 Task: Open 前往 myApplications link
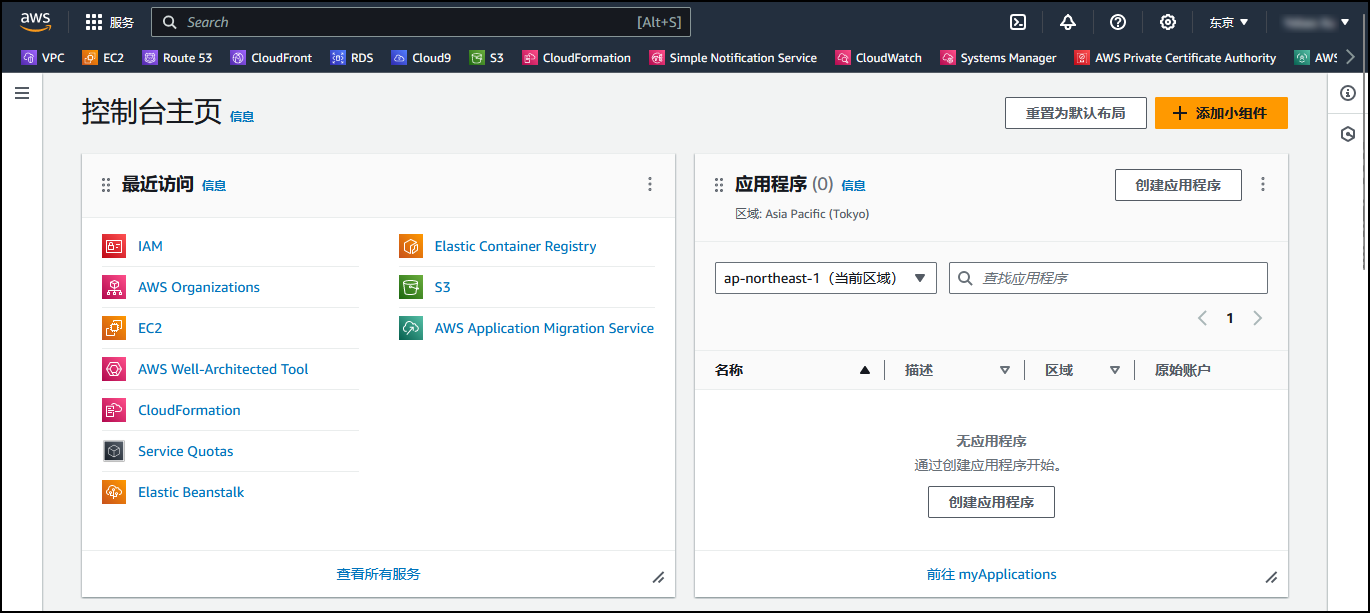991,574
